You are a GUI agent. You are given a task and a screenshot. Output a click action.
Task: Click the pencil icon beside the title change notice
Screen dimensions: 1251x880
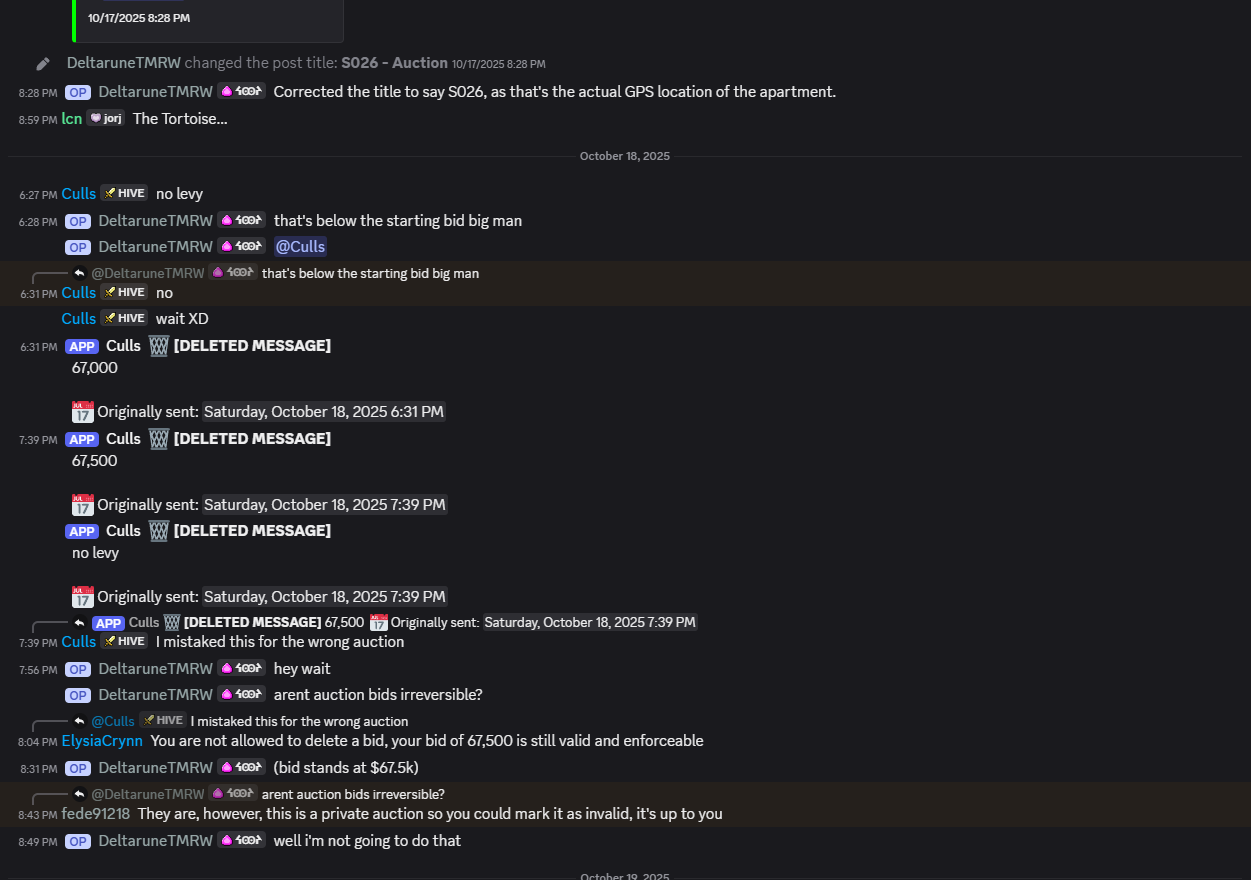(x=43, y=64)
